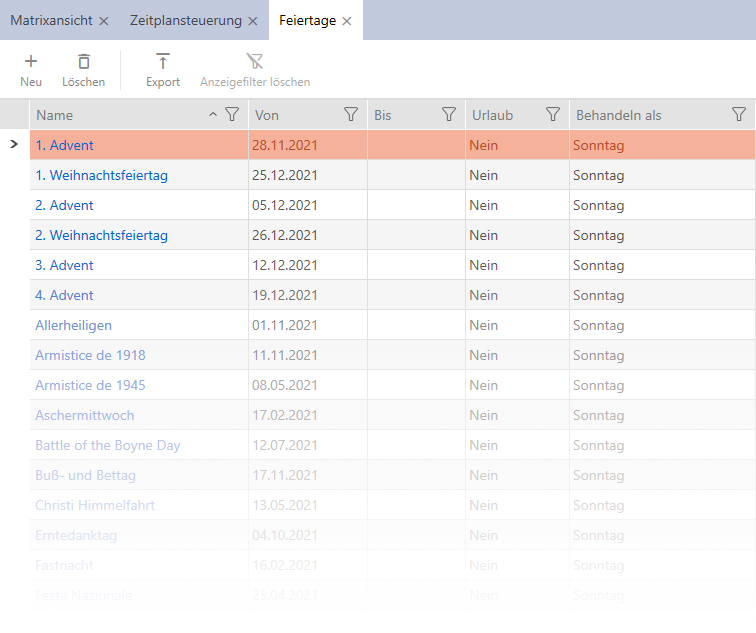Select the 1. Weihnachtsfeiertag entry
The height and width of the screenshot is (633, 756).
click(101, 175)
